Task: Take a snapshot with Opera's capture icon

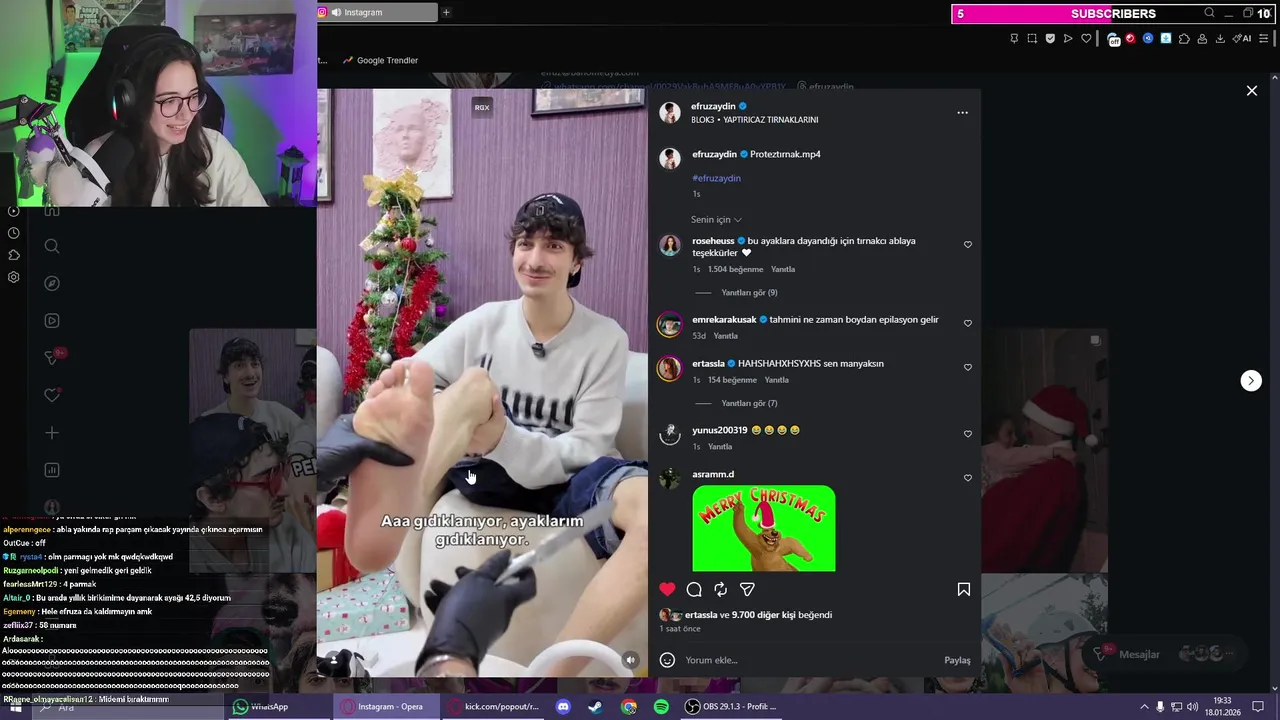Action: (1032, 39)
